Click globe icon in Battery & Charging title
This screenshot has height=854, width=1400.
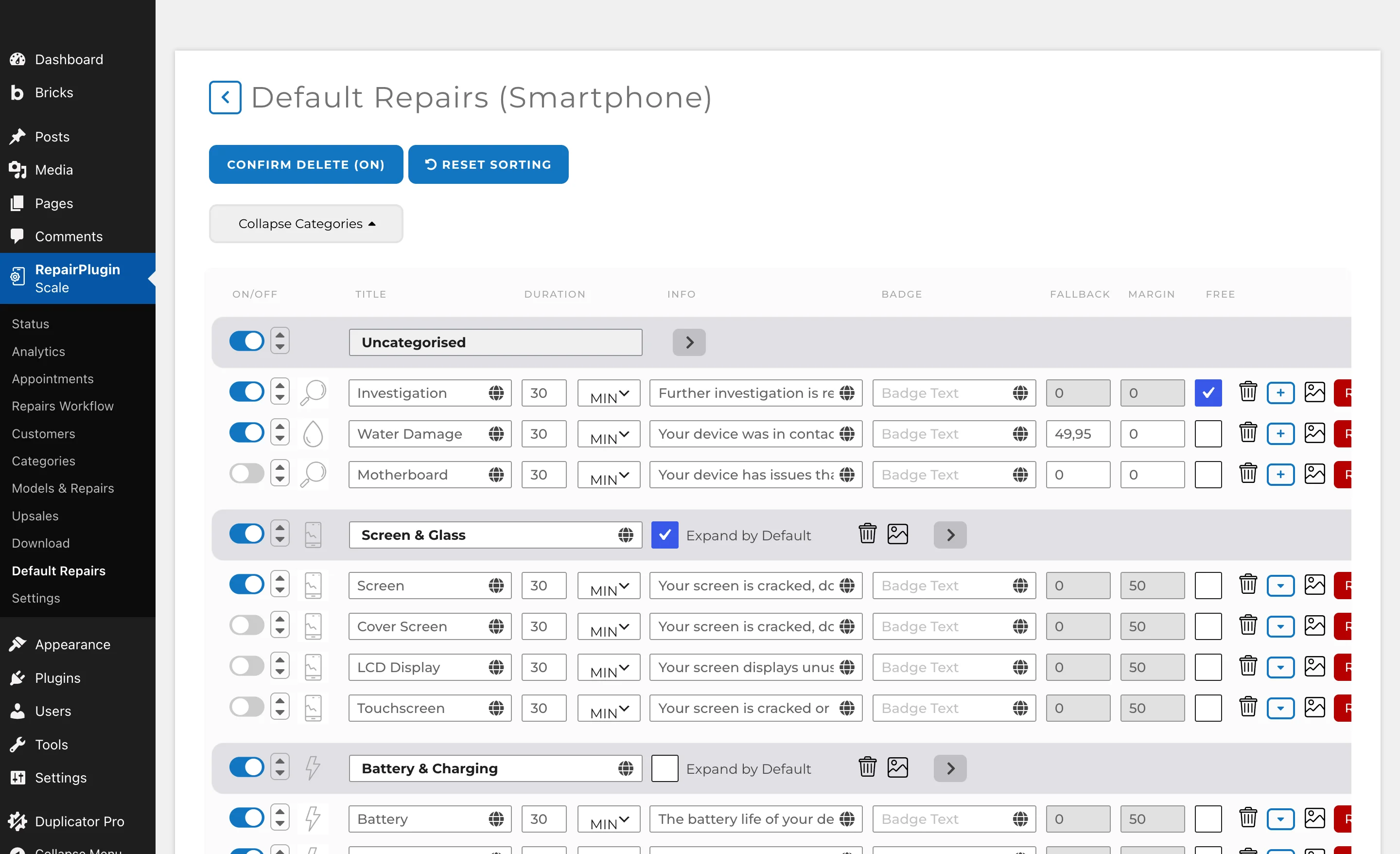(626, 769)
